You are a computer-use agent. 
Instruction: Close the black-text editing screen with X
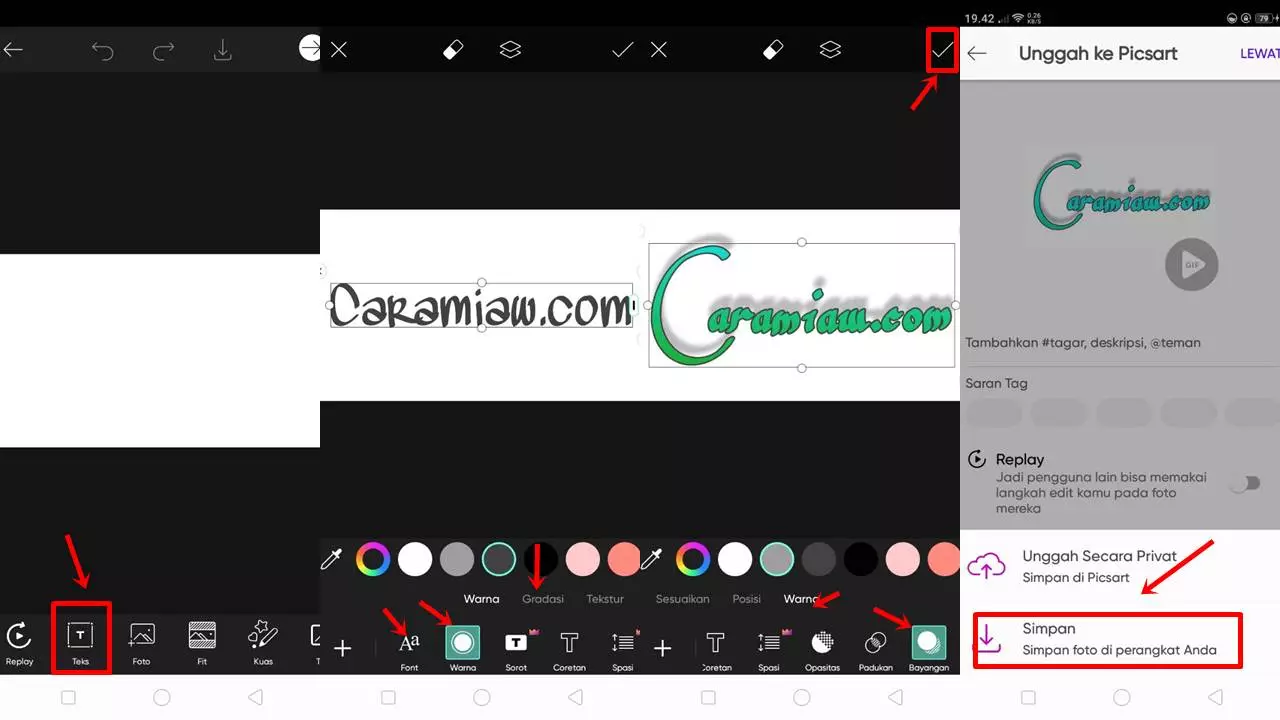point(339,49)
